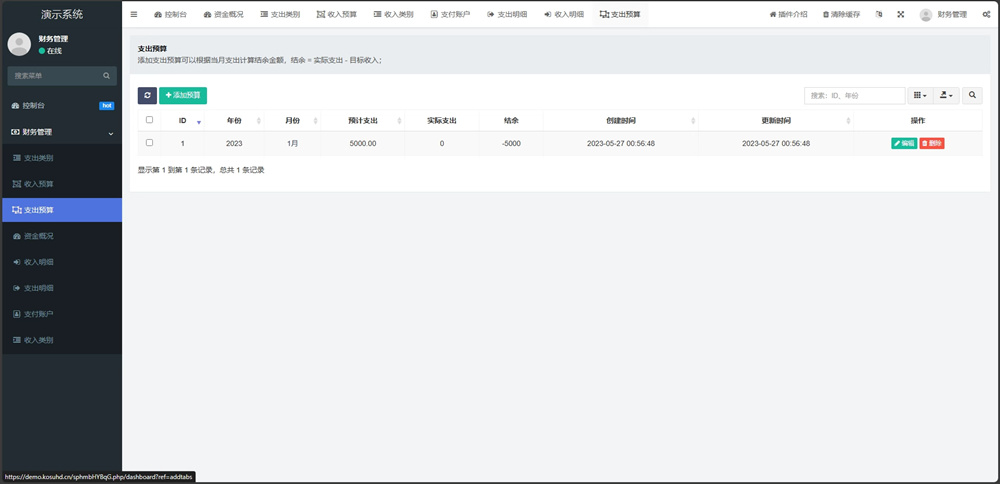This screenshot has height=484, width=1000.
Task: Open the language switch icon in header
Action: (x=879, y=14)
